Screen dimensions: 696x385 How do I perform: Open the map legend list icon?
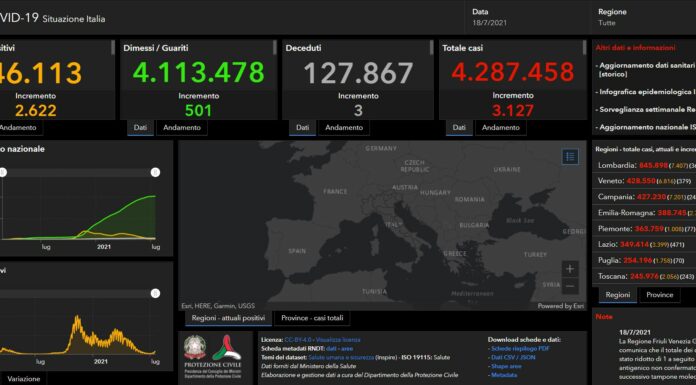coord(570,156)
